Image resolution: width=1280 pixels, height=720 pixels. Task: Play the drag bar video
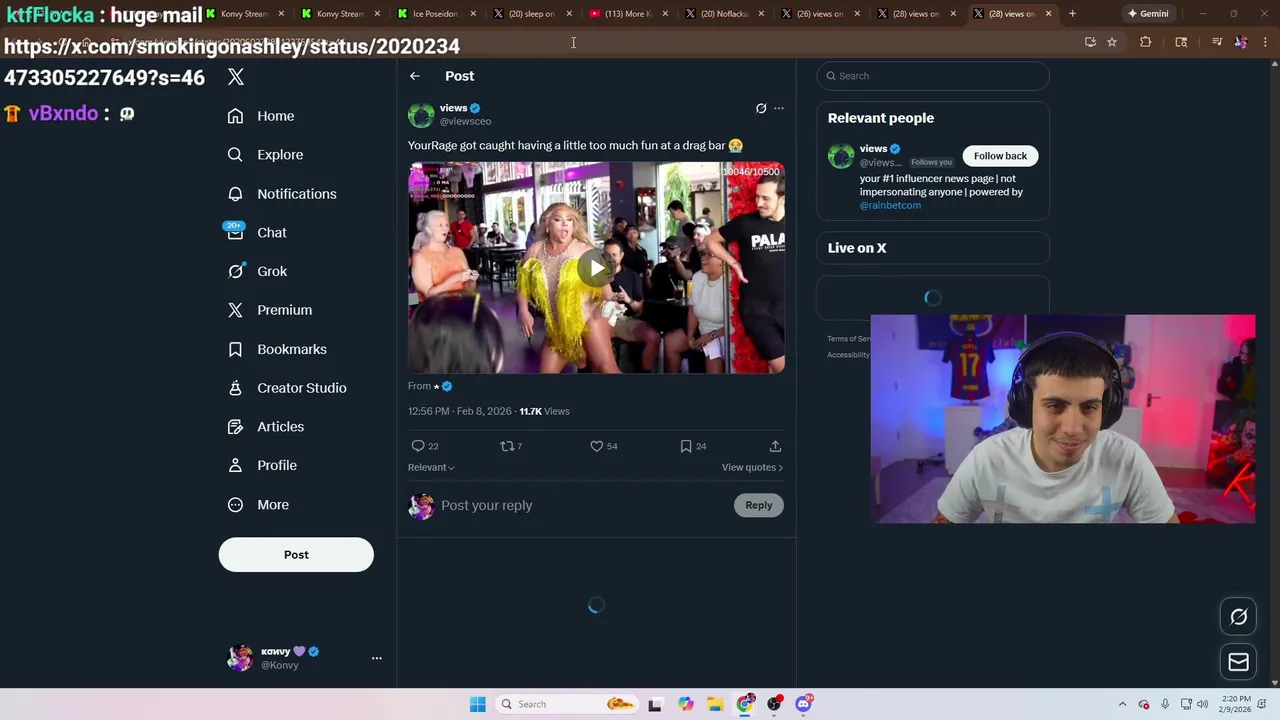tap(596, 268)
